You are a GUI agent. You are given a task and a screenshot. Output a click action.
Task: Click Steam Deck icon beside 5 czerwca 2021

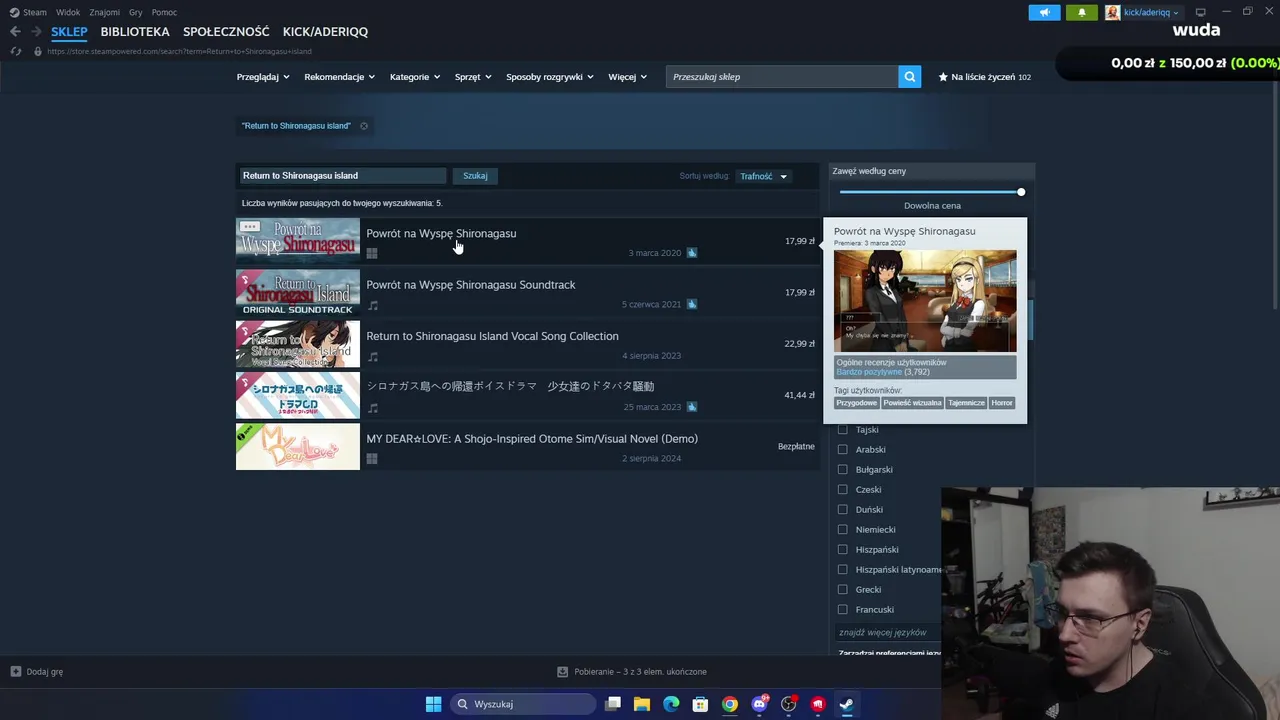(692, 304)
